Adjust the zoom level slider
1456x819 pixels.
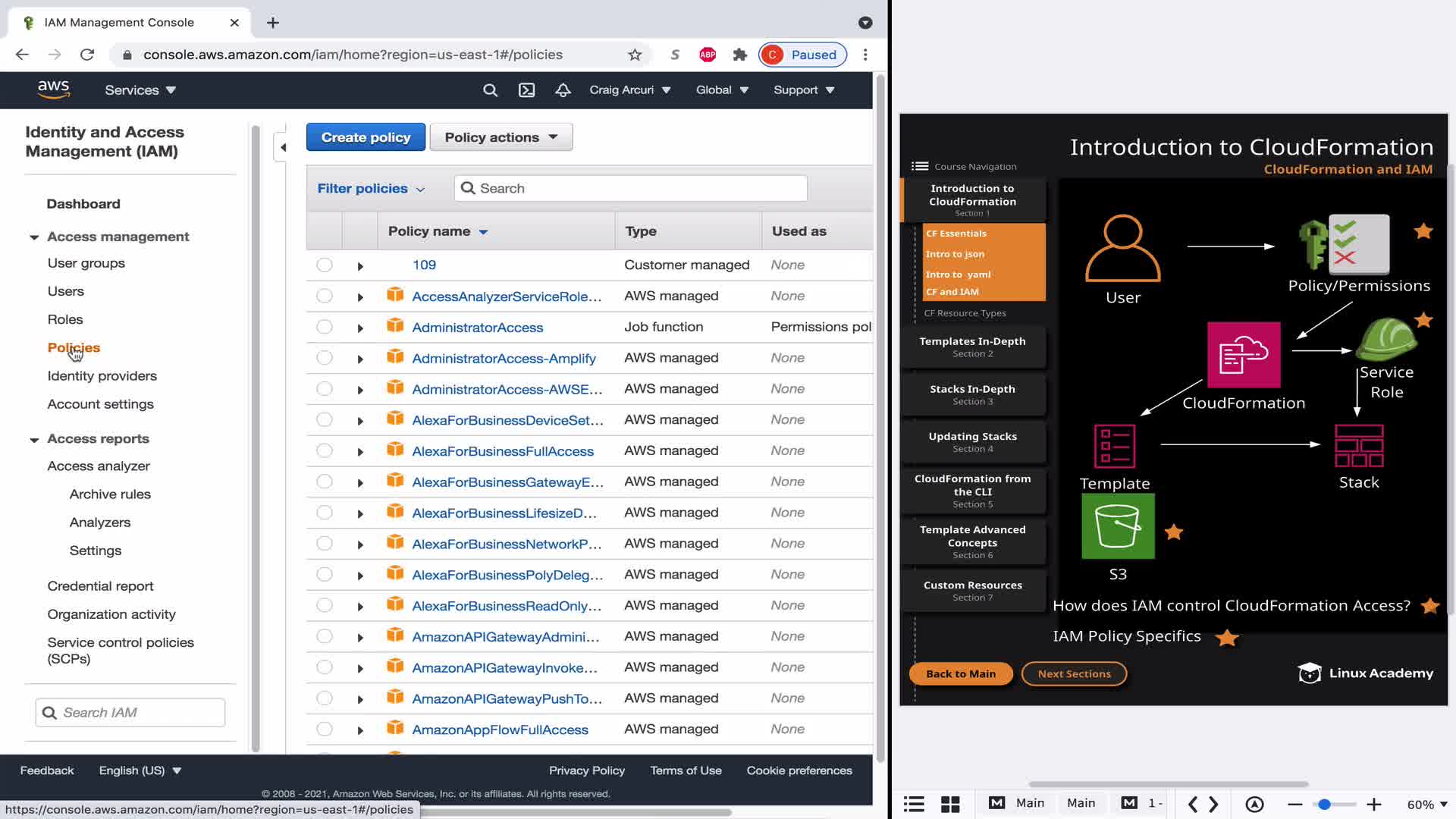pyautogui.click(x=1324, y=805)
